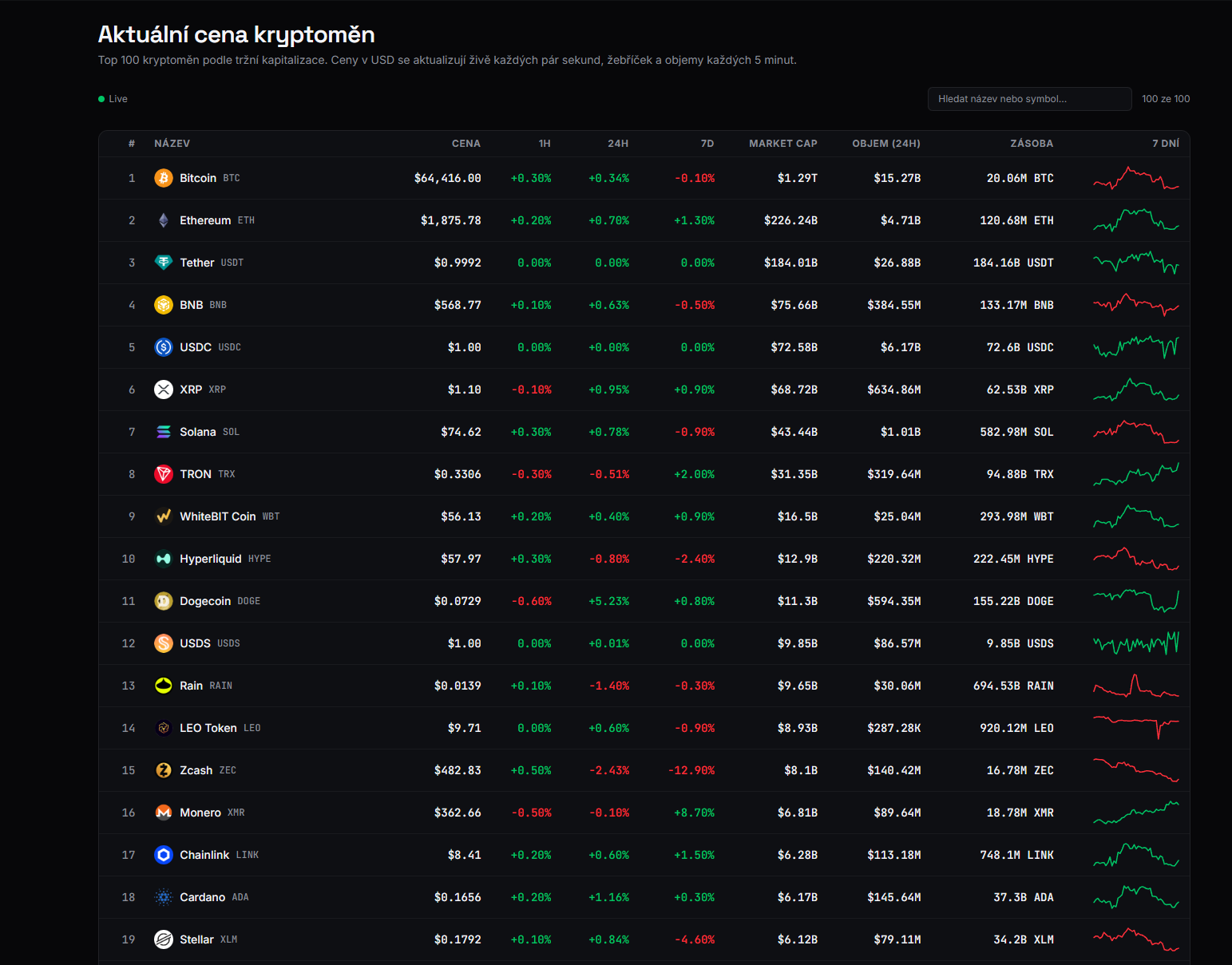Sort by OBJEM (24H) column header
The width and height of the screenshot is (1232, 965).
click(886, 144)
